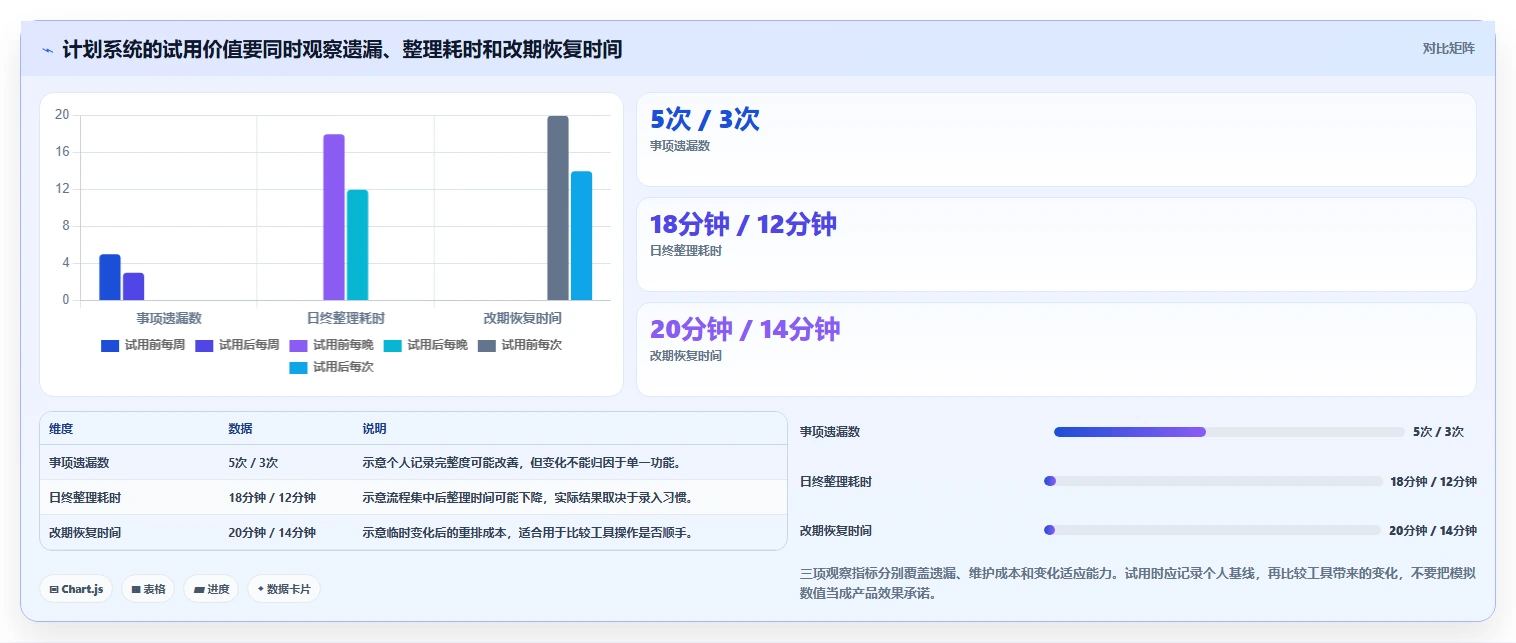Click 改期恢复时间 x-axis label in chart
This screenshot has width=1516, height=643.
click(x=522, y=318)
